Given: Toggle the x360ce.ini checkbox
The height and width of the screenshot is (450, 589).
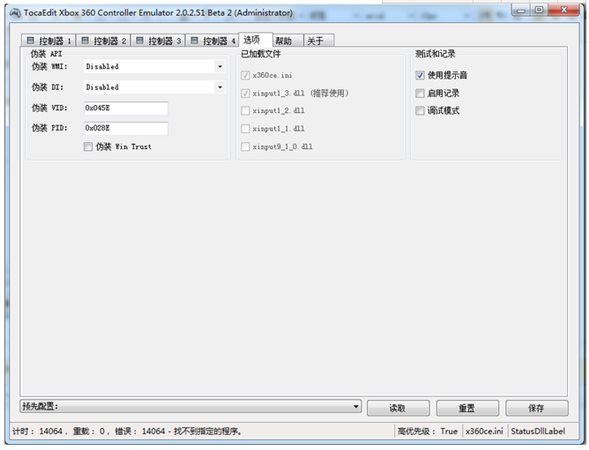Looking at the screenshot, I should pyautogui.click(x=245, y=76).
